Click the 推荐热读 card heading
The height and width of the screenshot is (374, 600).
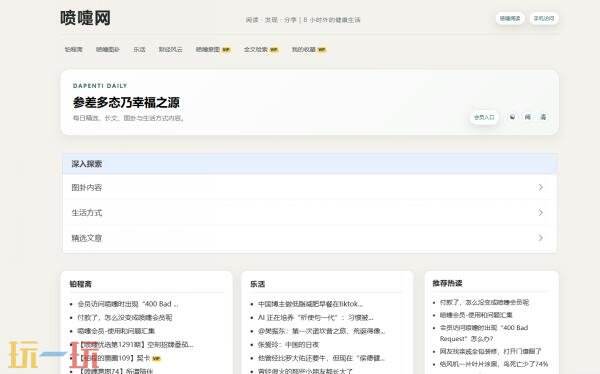447,283
